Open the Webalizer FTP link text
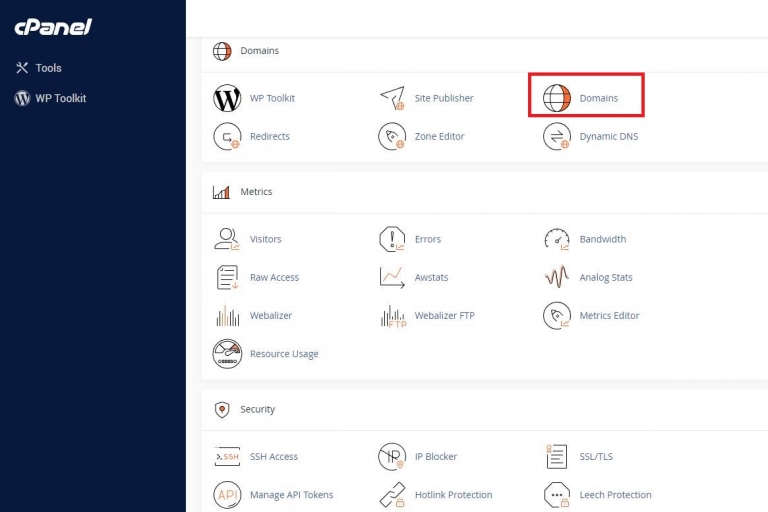768x512 pixels. 444,316
